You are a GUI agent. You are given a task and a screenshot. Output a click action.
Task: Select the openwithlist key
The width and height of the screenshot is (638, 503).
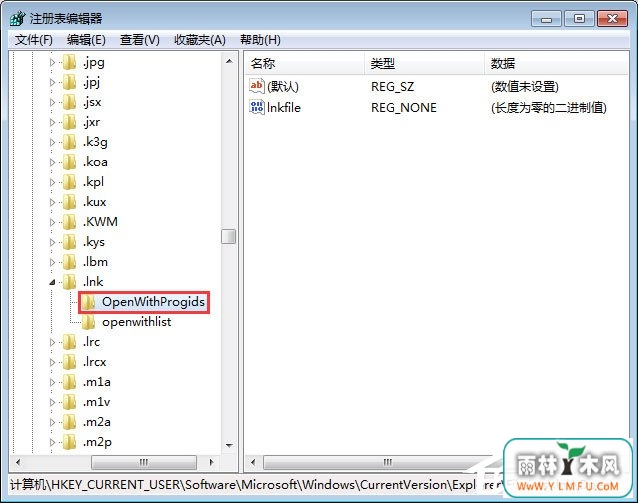pyautogui.click(x=136, y=322)
